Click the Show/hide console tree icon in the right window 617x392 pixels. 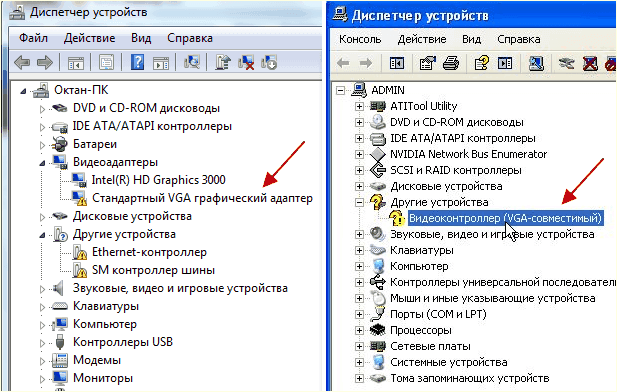point(397,63)
